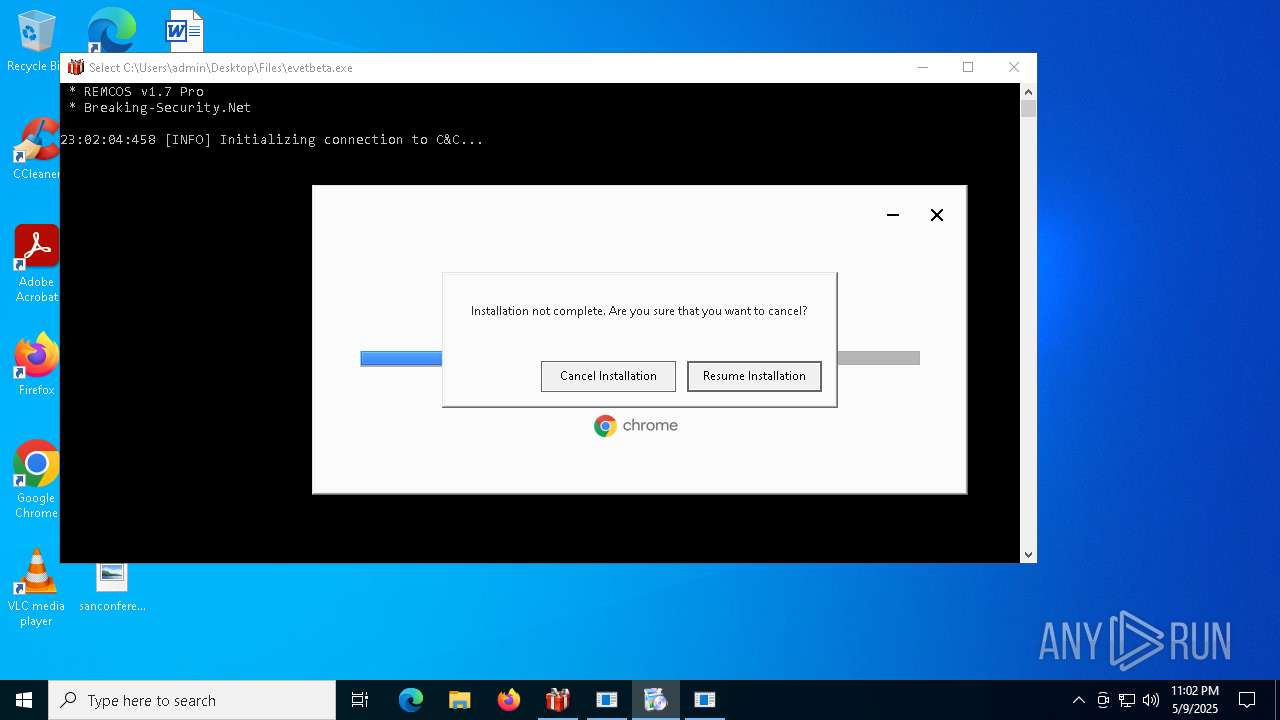1280x720 pixels.
Task: Select CCleaner desktop shortcut
Action: (36, 150)
